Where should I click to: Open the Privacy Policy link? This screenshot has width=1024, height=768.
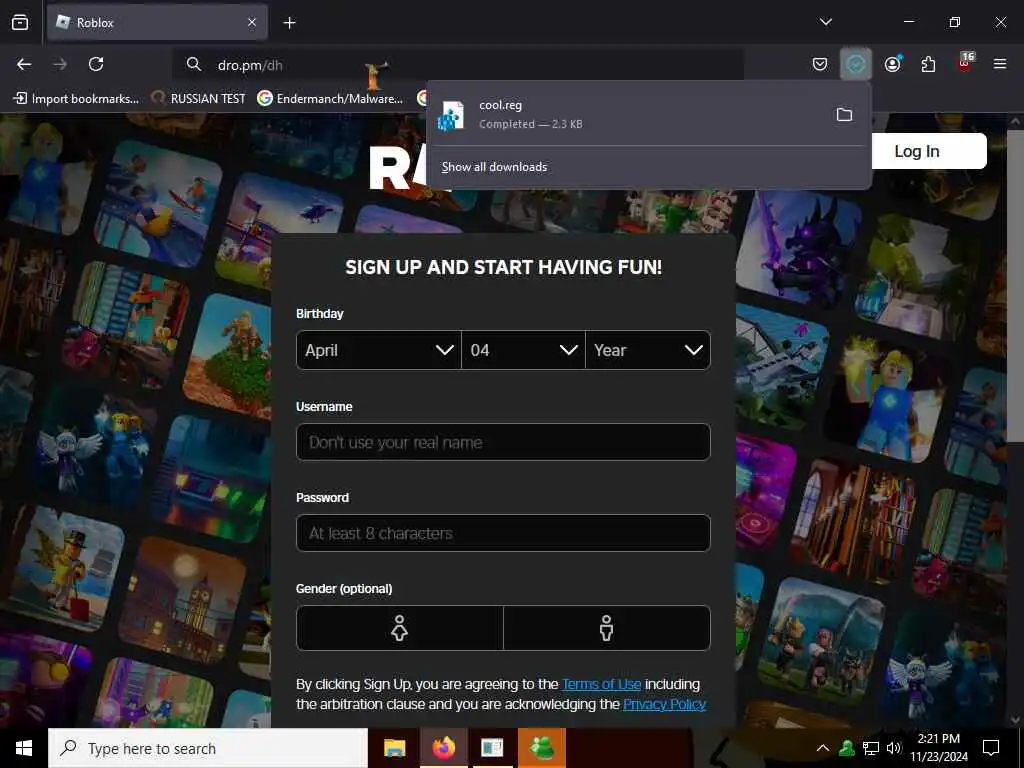(x=664, y=704)
